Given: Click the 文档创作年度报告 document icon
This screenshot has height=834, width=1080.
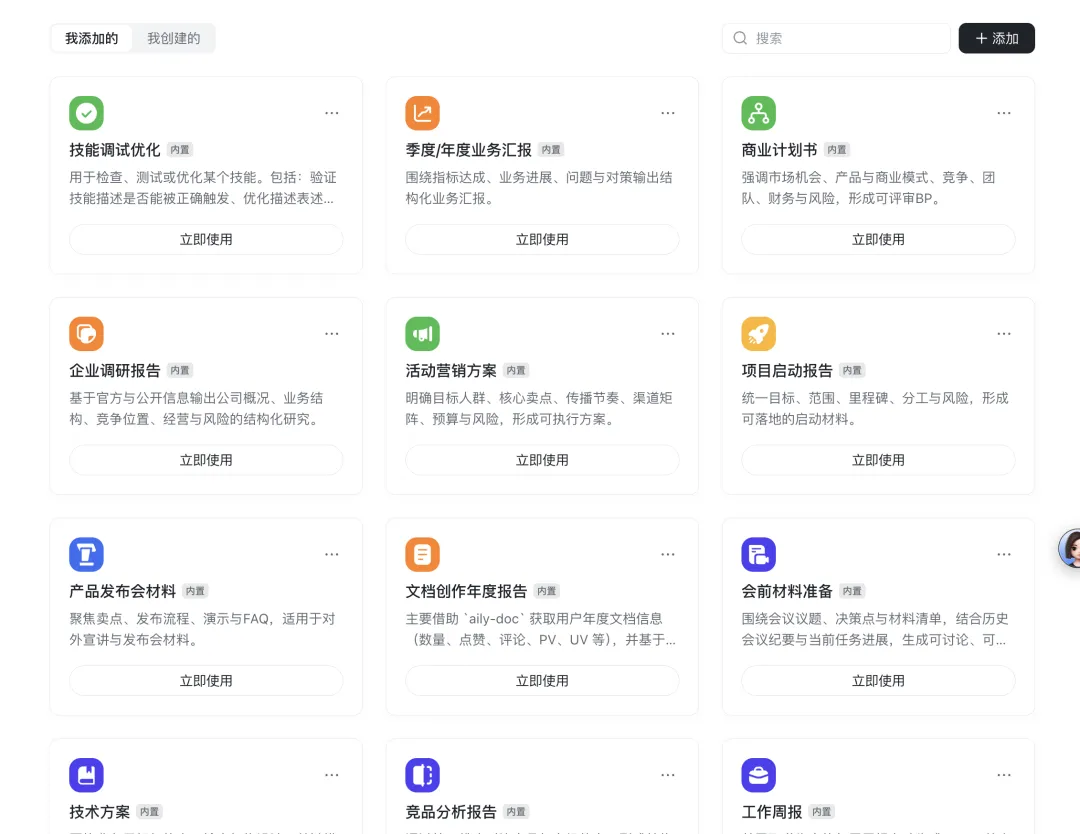Looking at the screenshot, I should (422, 554).
